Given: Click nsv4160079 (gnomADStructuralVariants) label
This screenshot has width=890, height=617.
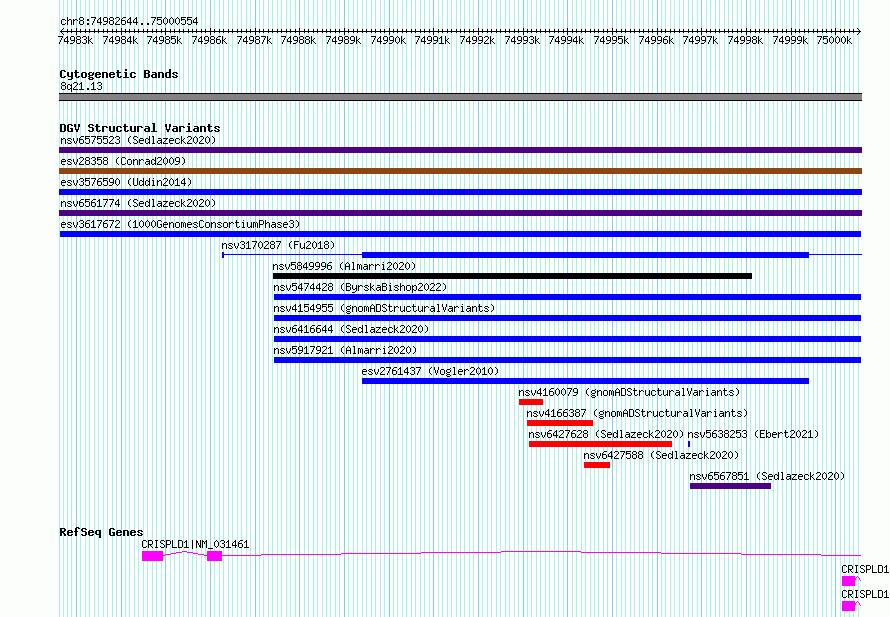Looking at the screenshot, I should click(x=629, y=392).
